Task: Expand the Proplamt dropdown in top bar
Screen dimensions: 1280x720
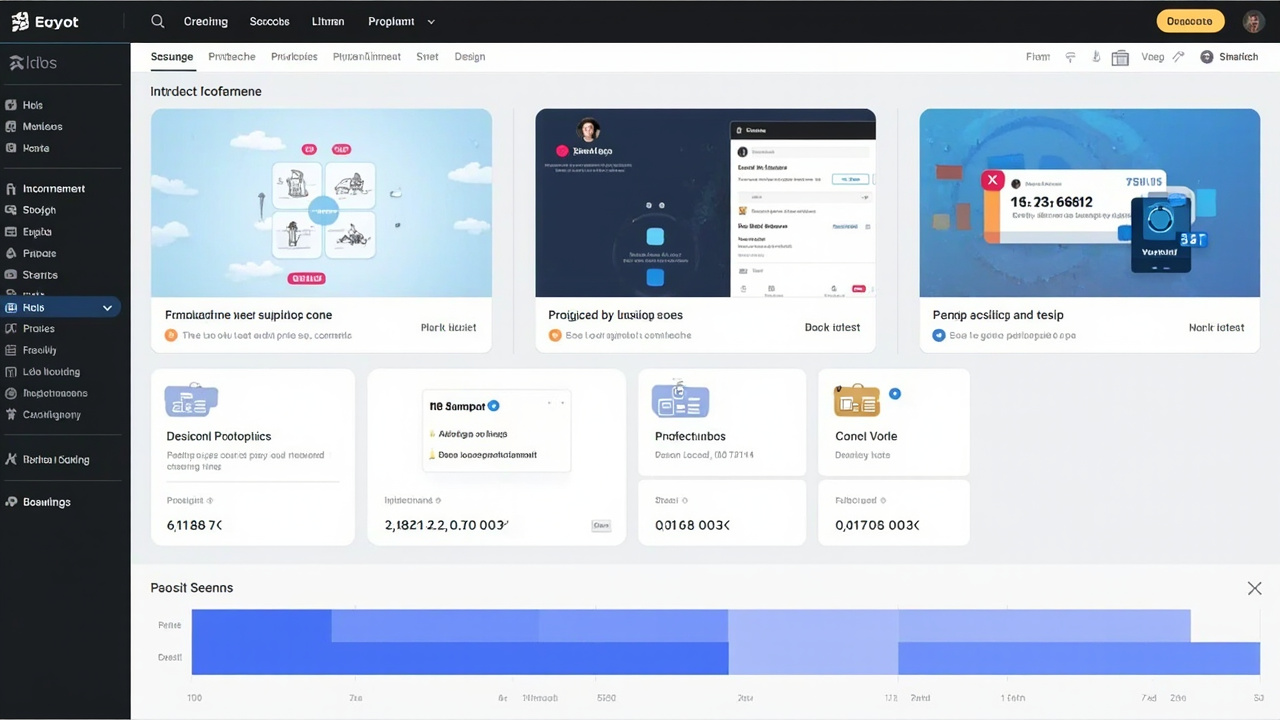Action: tap(401, 21)
